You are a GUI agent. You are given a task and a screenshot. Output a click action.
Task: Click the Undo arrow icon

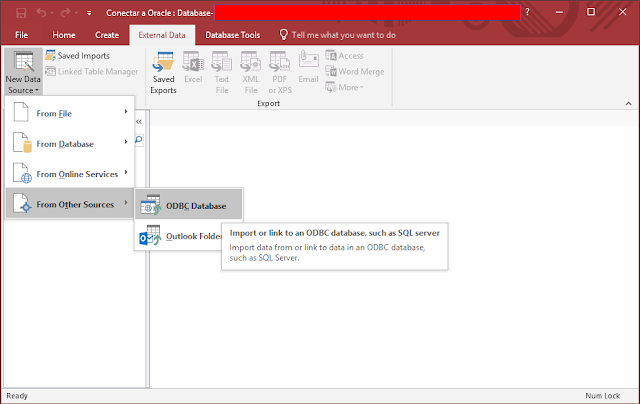pos(41,13)
